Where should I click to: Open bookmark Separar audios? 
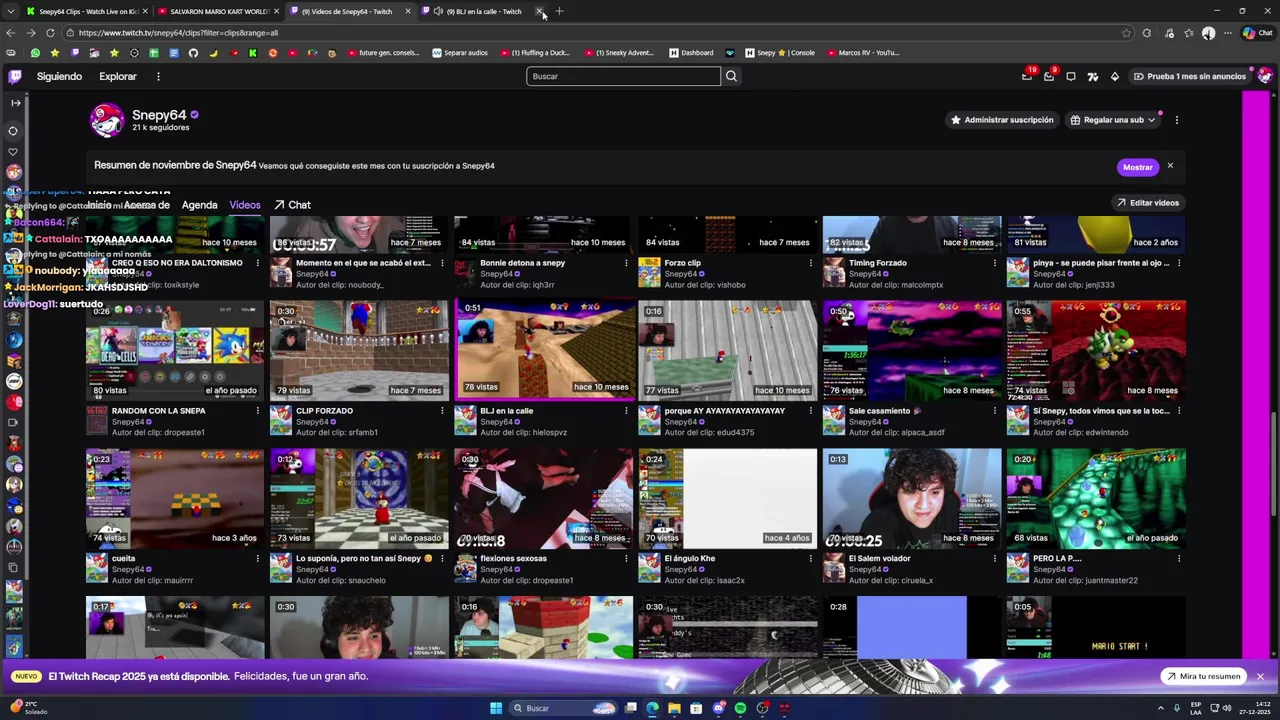coord(460,53)
